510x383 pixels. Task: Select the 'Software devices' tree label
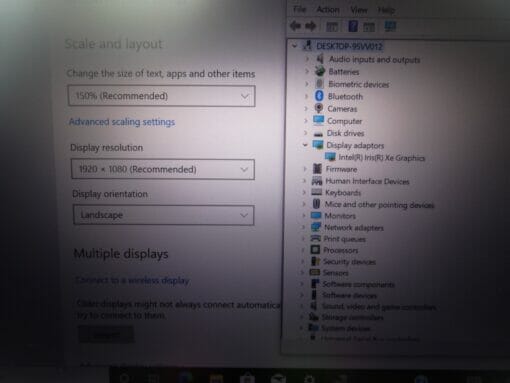[x=349, y=295]
